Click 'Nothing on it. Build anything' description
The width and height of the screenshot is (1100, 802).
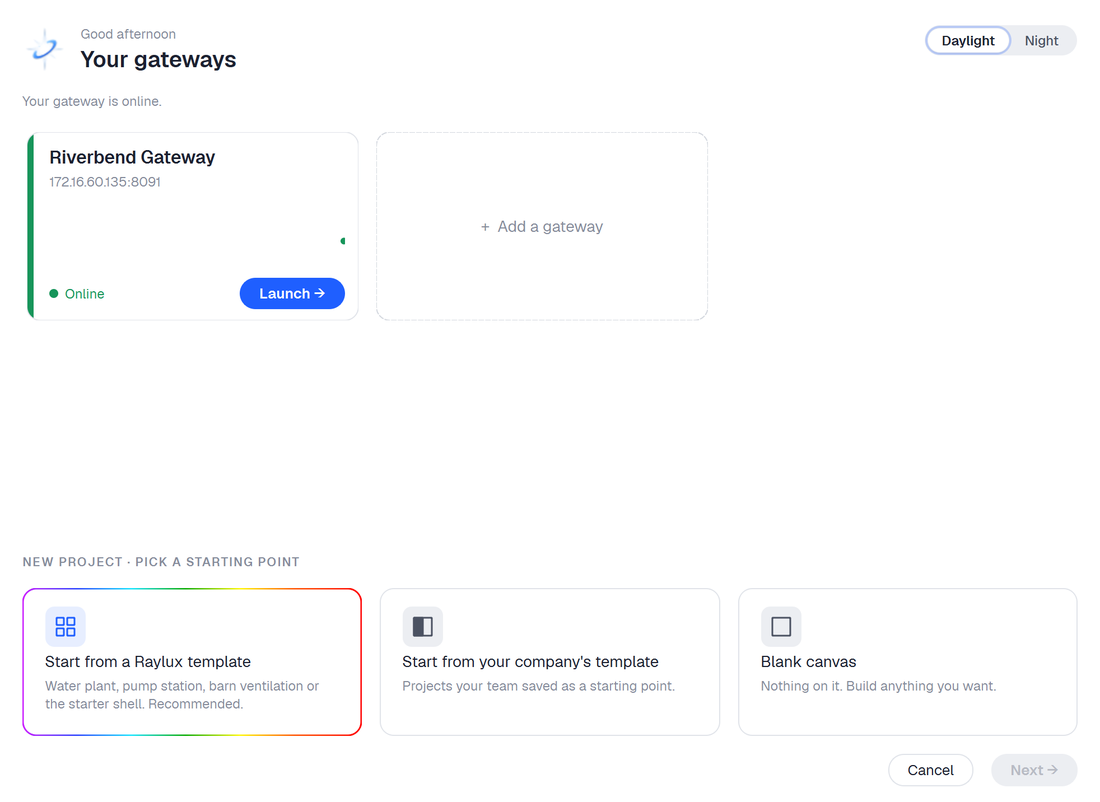point(878,686)
